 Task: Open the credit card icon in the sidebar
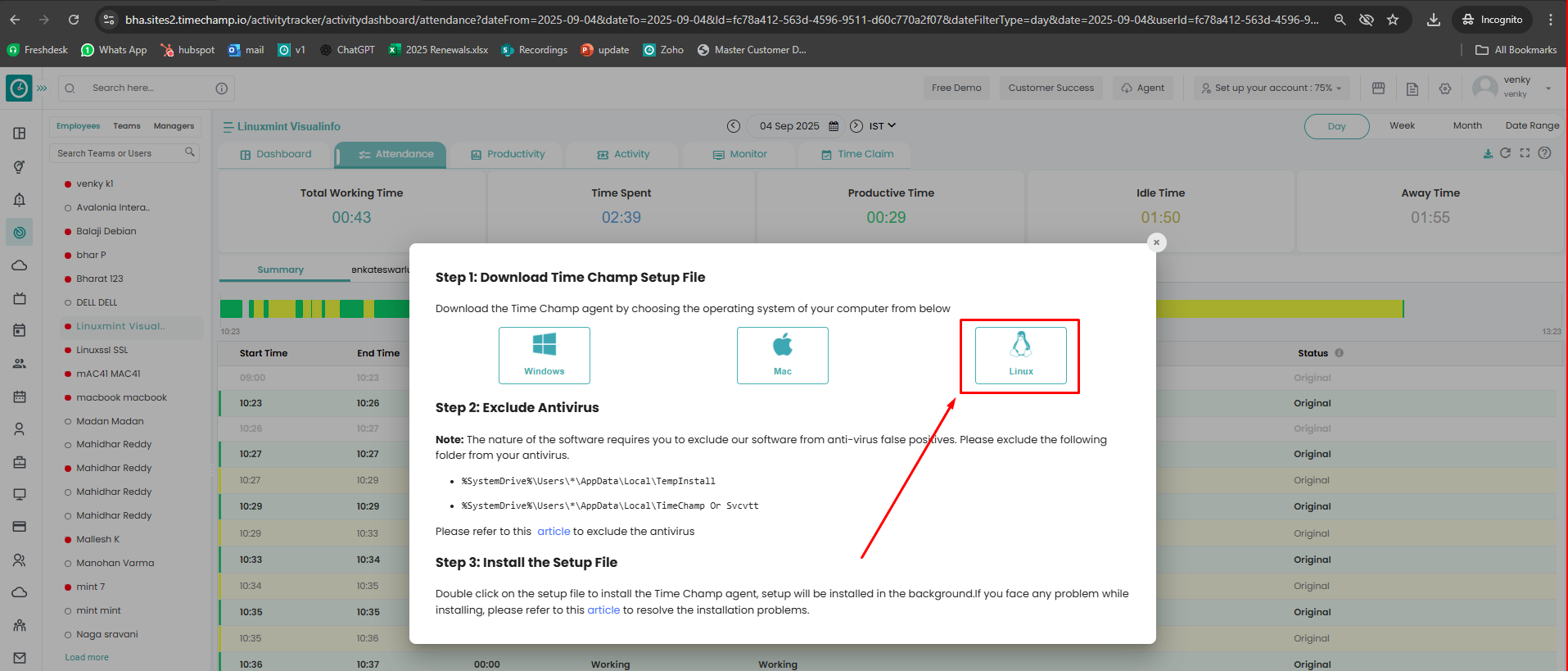click(20, 526)
